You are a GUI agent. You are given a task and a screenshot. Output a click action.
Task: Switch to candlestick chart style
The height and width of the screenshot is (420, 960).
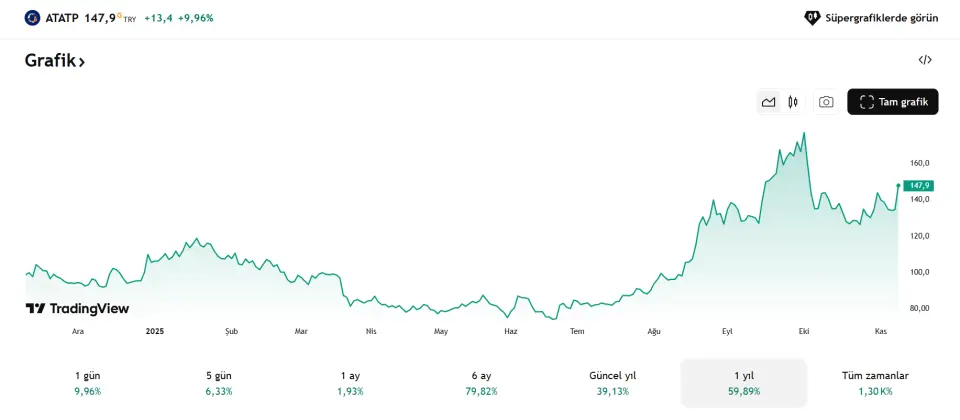793,102
